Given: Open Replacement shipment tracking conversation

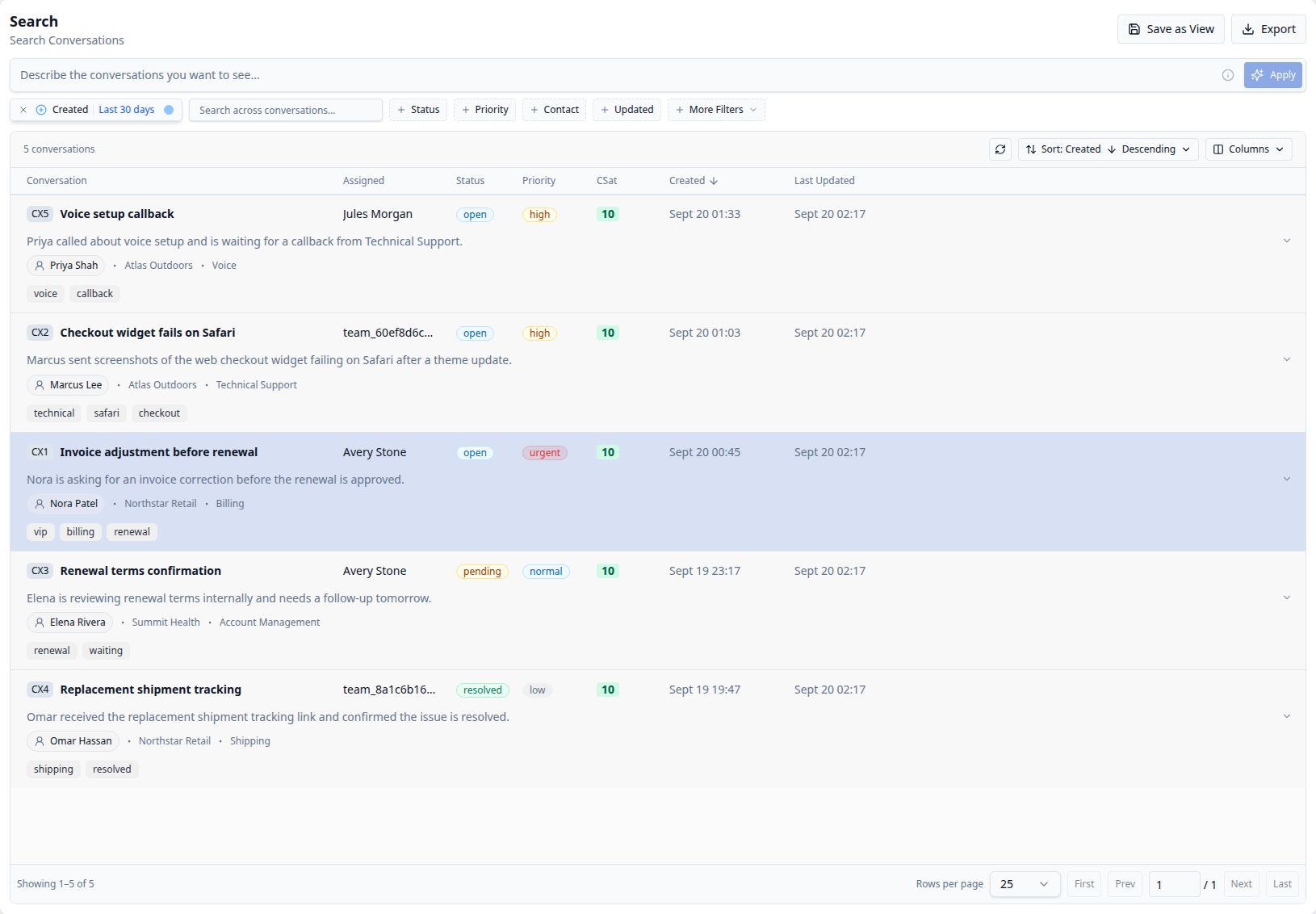Looking at the screenshot, I should 151,690.
